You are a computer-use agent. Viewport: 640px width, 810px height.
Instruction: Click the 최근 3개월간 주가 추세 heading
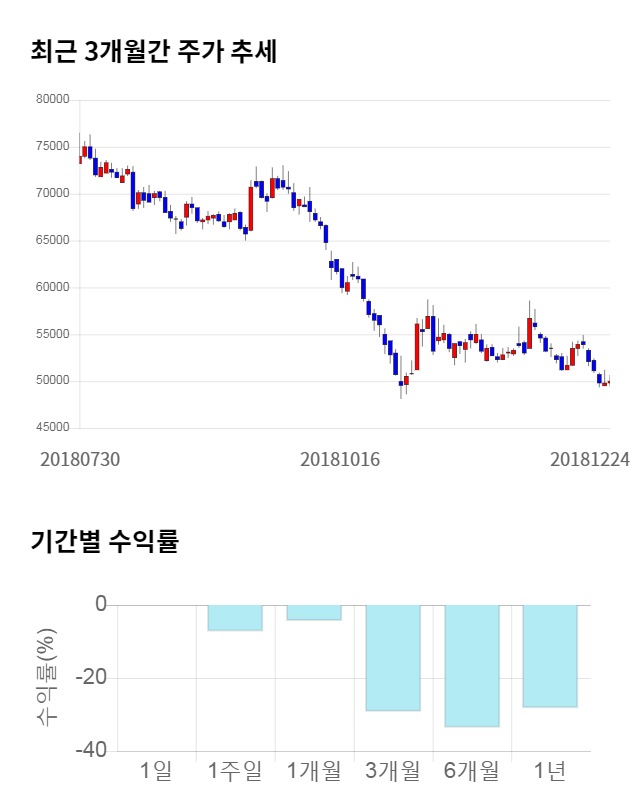[153, 52]
